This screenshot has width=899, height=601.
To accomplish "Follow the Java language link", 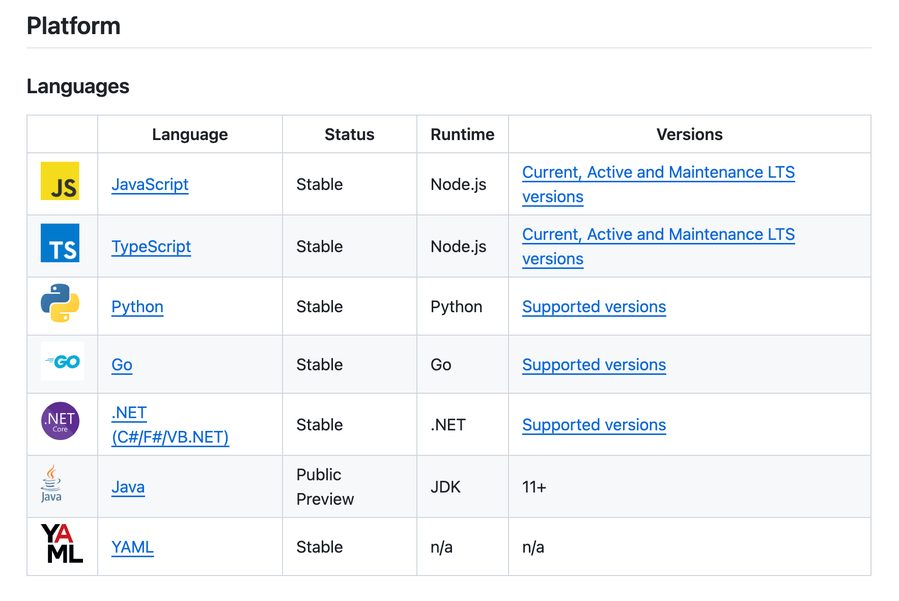I will [128, 487].
